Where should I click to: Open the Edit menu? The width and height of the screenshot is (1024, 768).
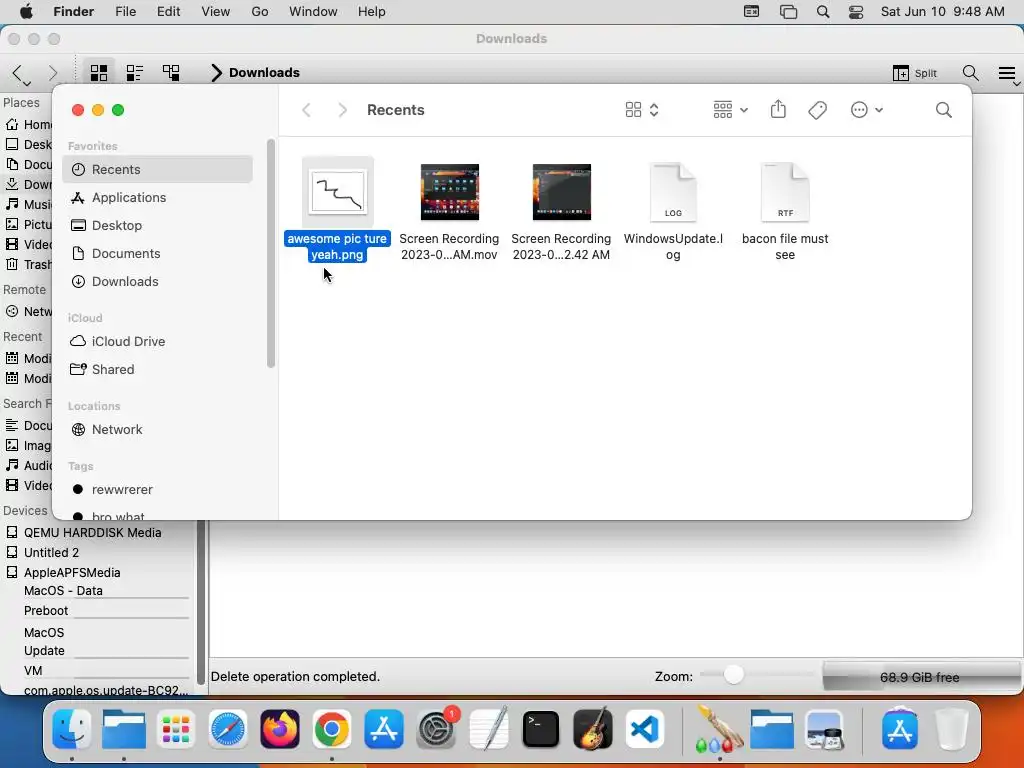pos(168,12)
